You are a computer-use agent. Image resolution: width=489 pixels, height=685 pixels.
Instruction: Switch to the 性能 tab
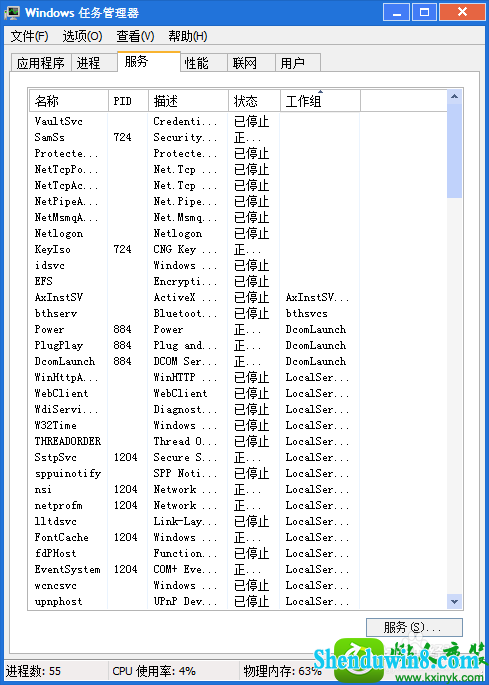pos(204,63)
